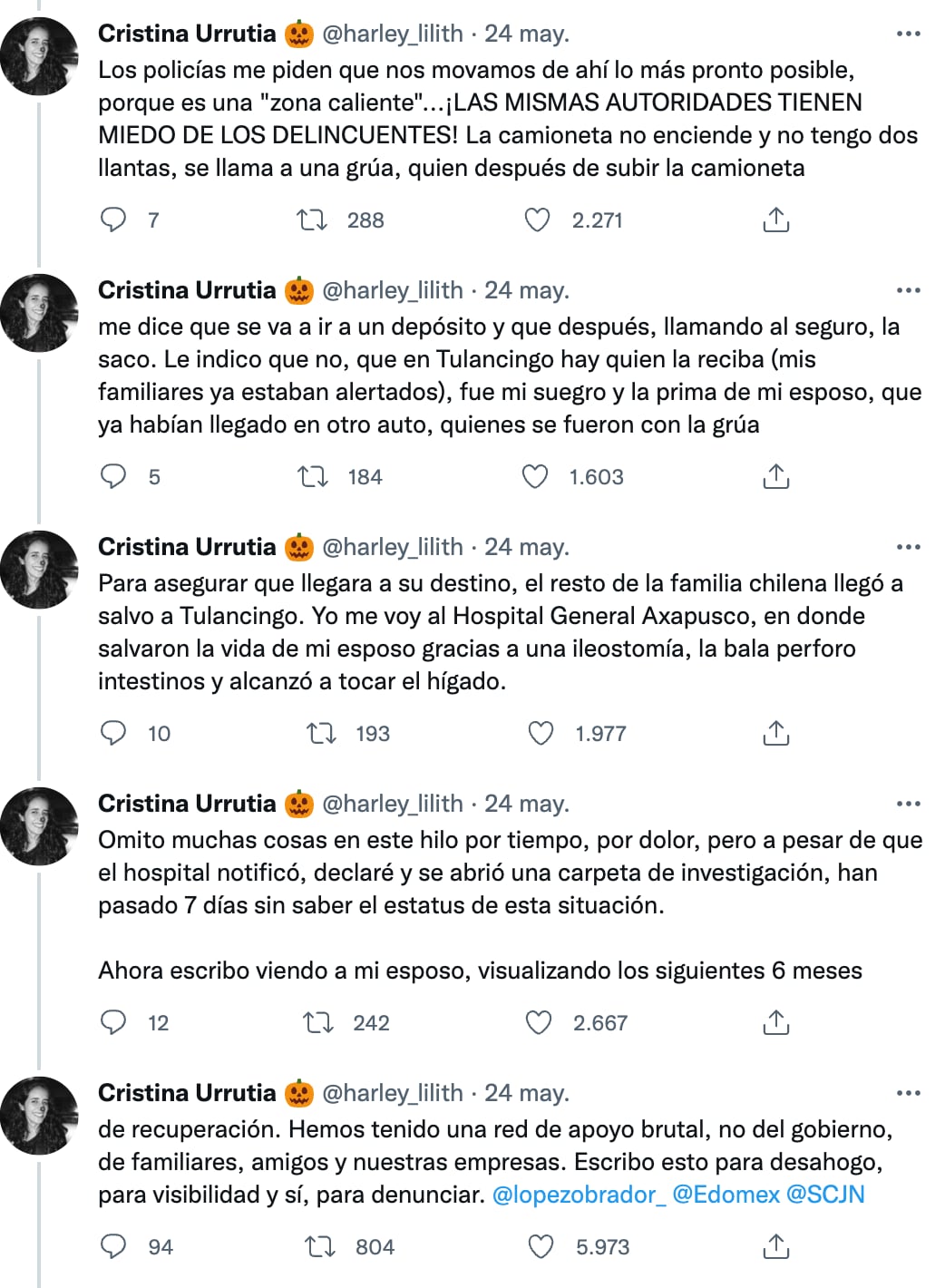Reply to the tweet with 7 replies
Screen dimensions: 945x1288
[113, 220]
